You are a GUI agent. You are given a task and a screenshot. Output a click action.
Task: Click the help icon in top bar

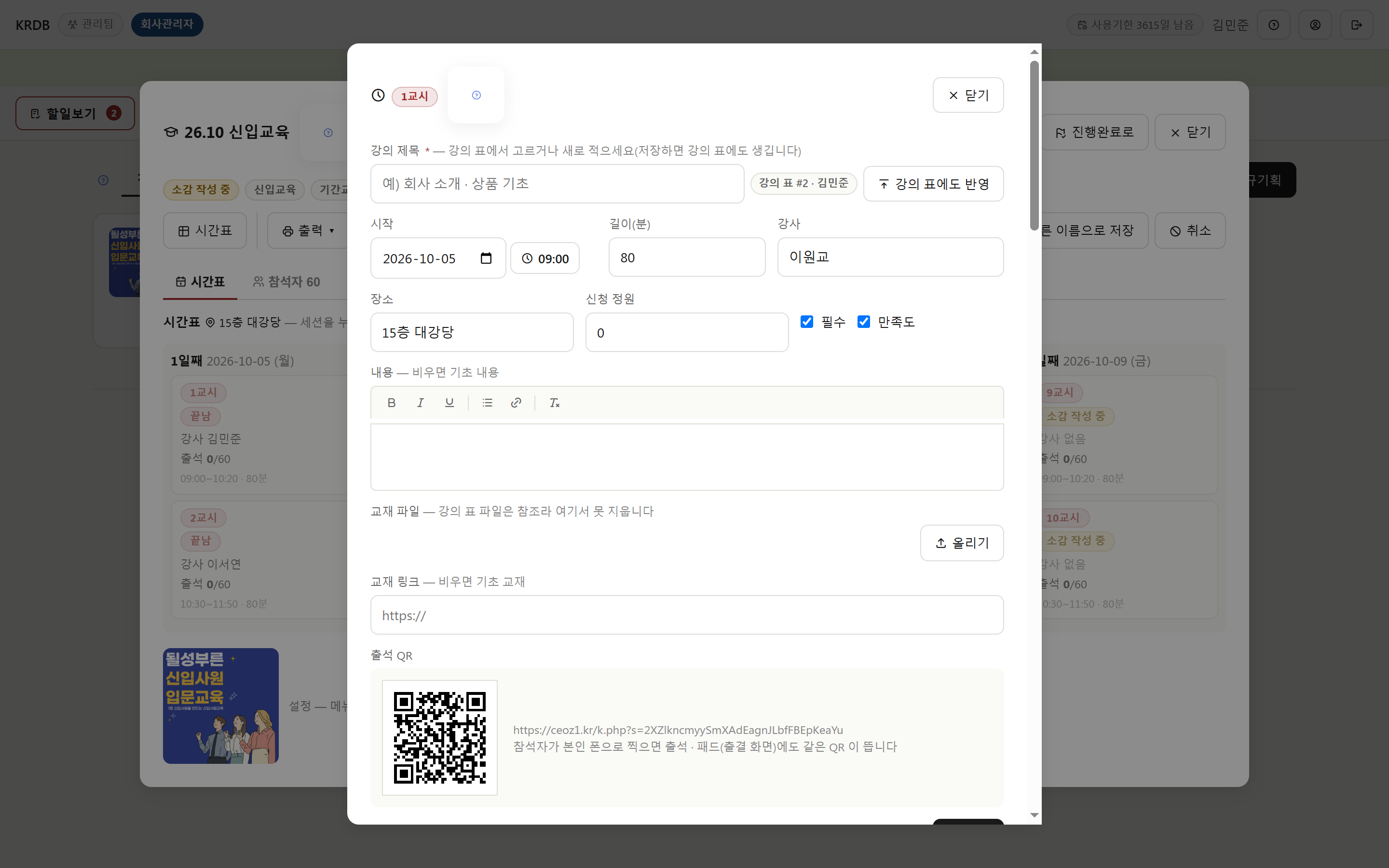click(x=1274, y=25)
